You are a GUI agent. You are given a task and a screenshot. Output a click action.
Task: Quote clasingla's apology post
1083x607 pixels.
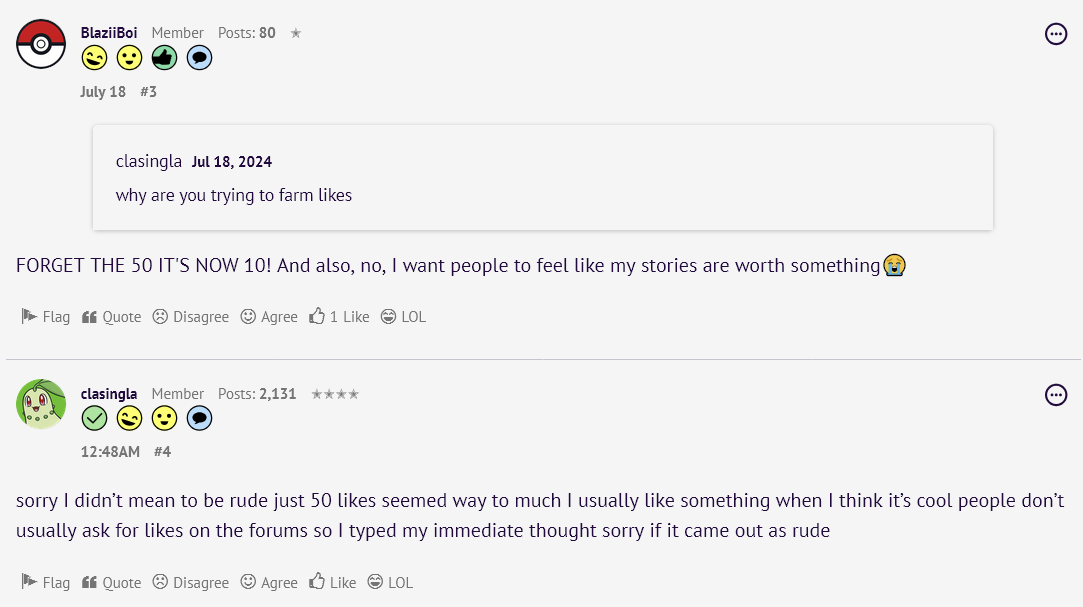pyautogui.click(x=111, y=582)
